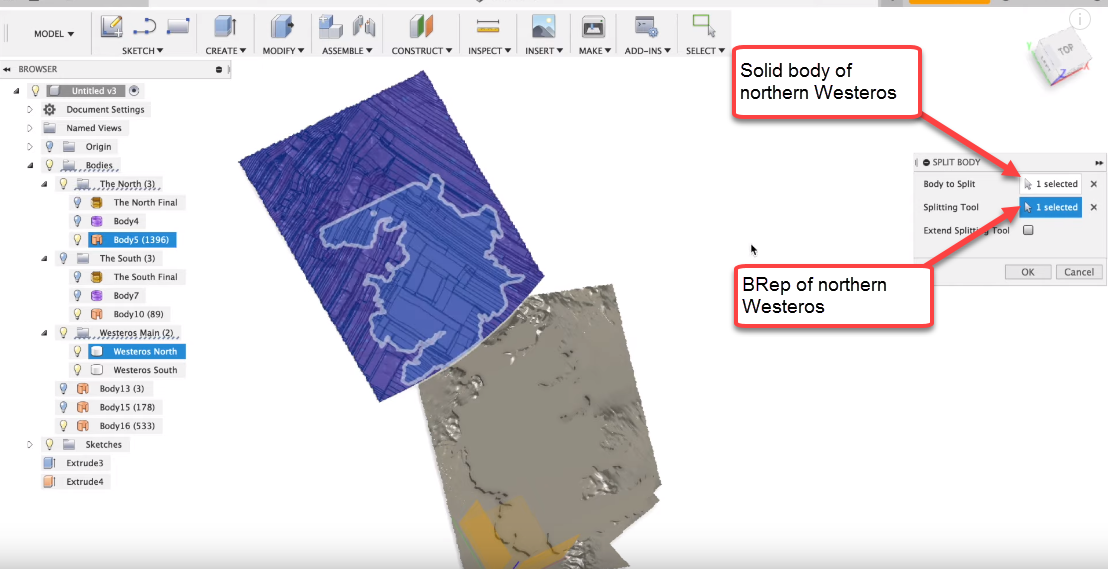
Task: Toggle visibility bulb of Westeros North
Action: (x=78, y=351)
